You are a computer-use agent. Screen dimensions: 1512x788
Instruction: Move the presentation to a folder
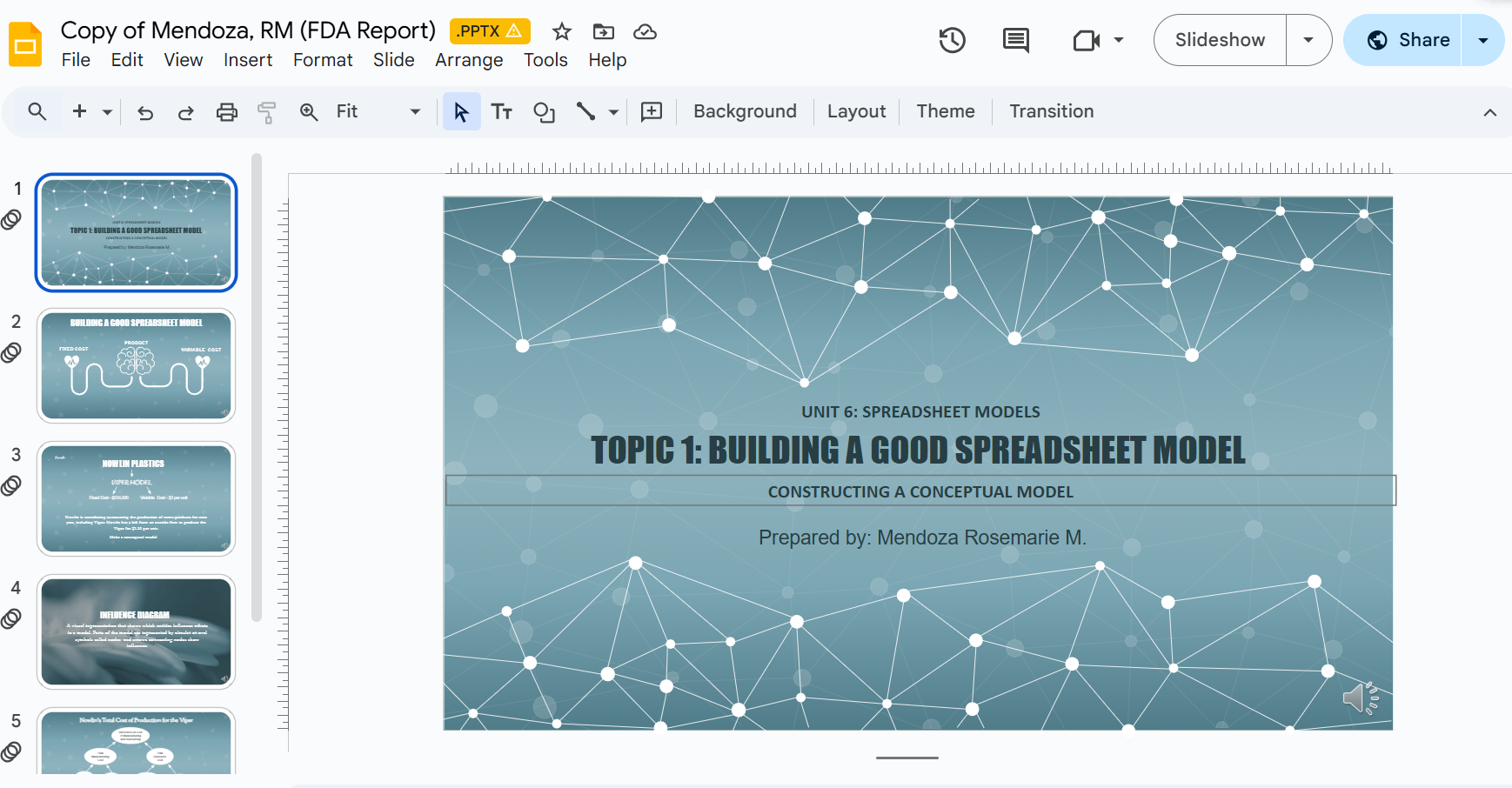coord(604,32)
